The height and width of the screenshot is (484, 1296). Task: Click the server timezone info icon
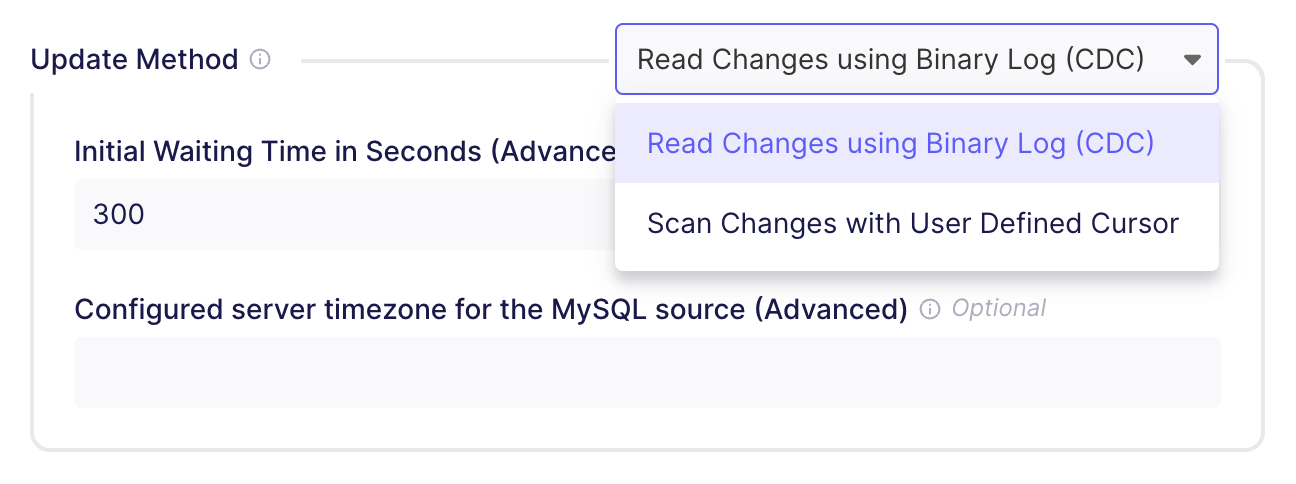click(930, 309)
